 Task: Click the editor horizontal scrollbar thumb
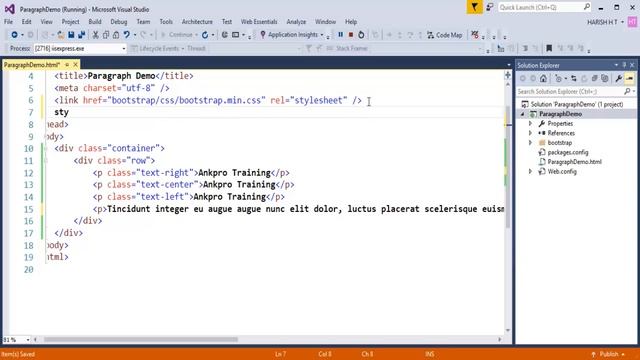141,340
